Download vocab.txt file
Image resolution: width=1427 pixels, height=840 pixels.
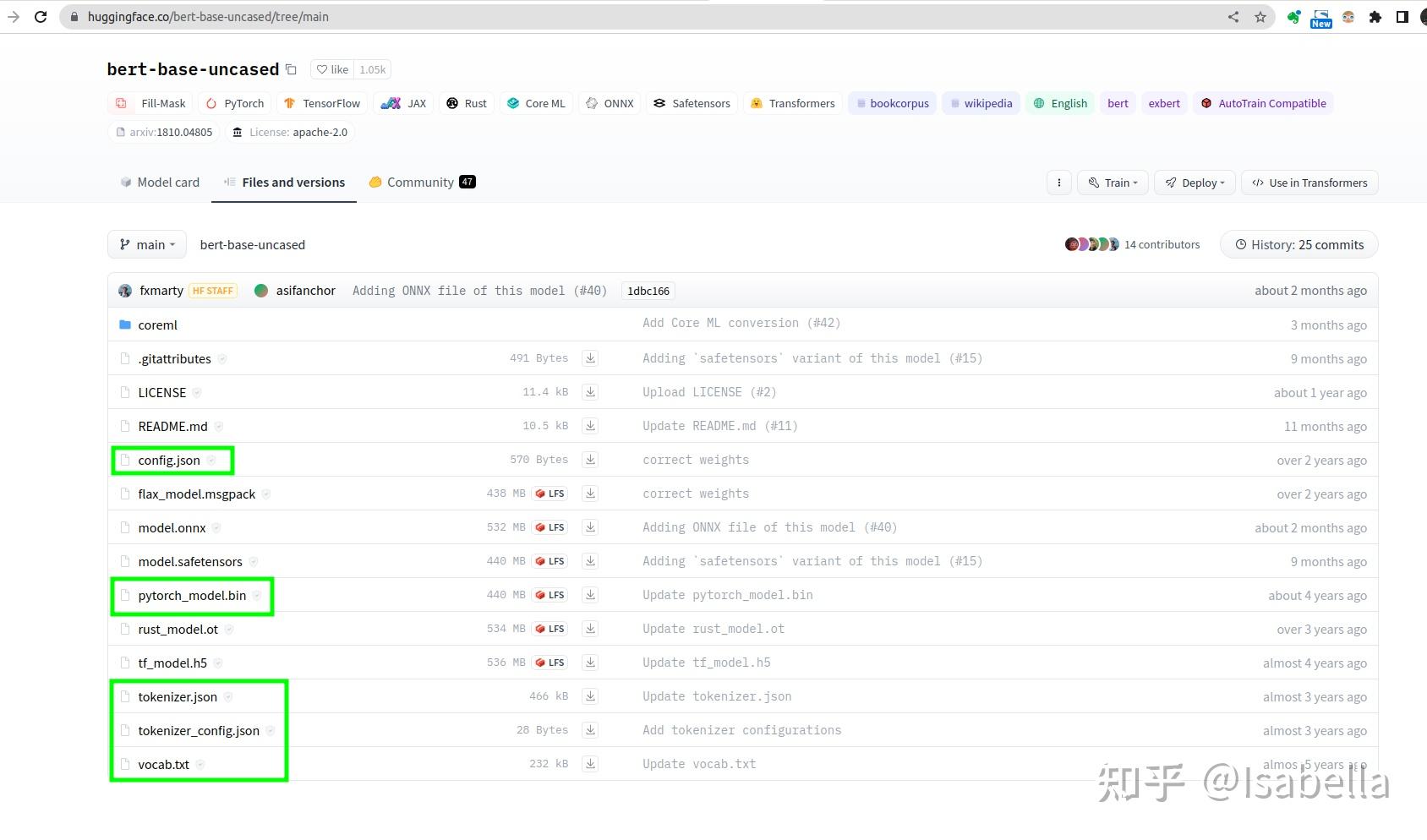[590, 764]
